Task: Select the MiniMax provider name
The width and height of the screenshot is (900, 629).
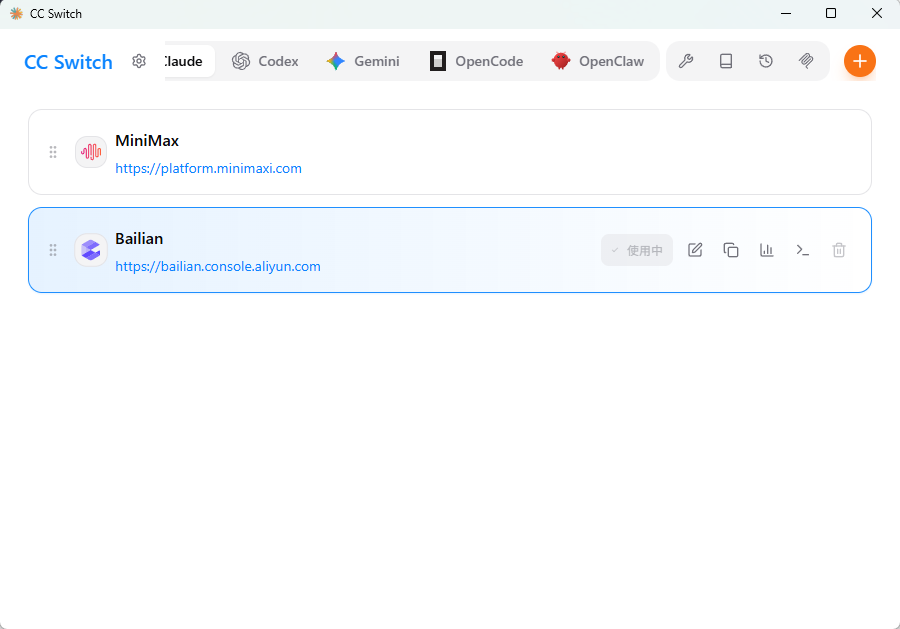Action: click(x=147, y=141)
